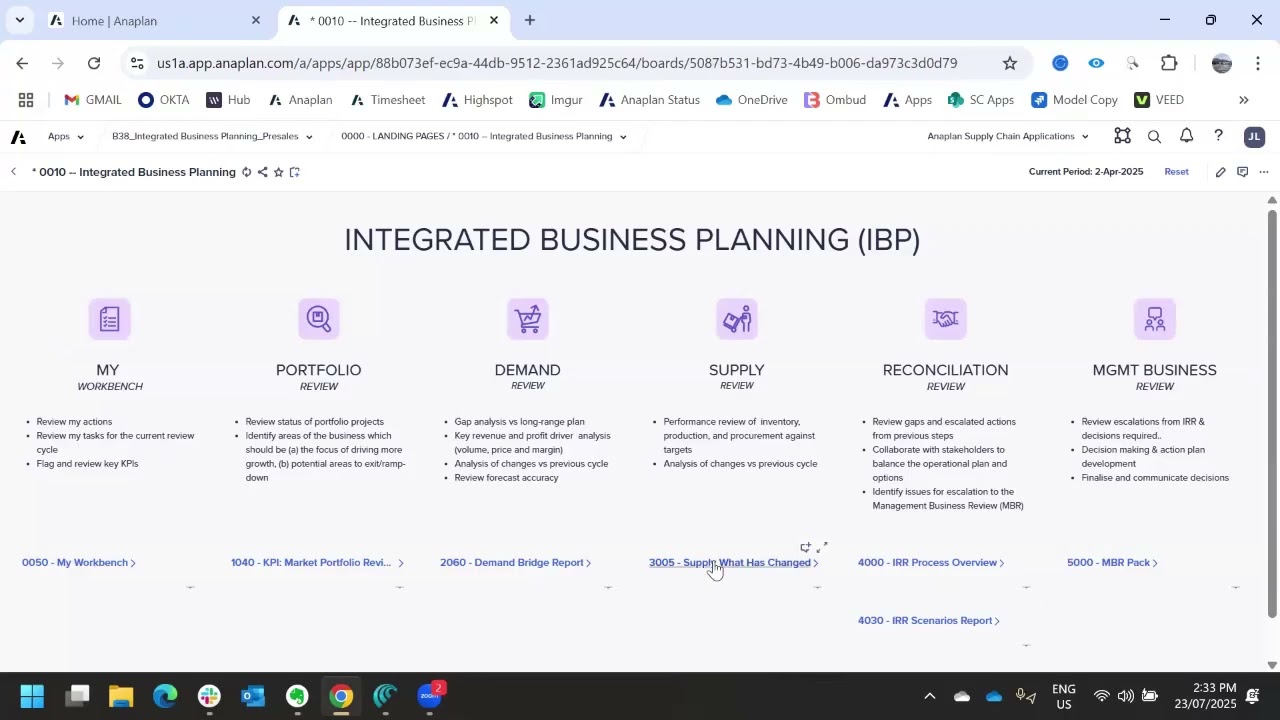Click the open-in-new icon beside the star
Image resolution: width=1280 pixels, height=720 pixels.
[x=295, y=172]
